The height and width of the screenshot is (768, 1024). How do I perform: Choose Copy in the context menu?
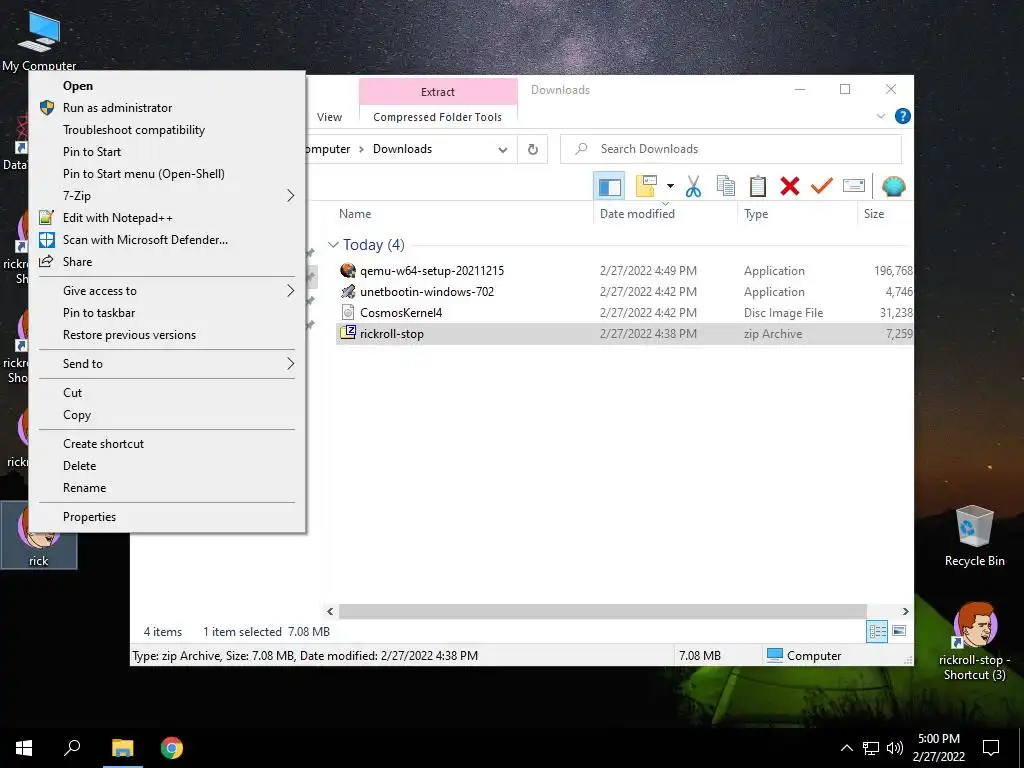pyautogui.click(x=167, y=415)
